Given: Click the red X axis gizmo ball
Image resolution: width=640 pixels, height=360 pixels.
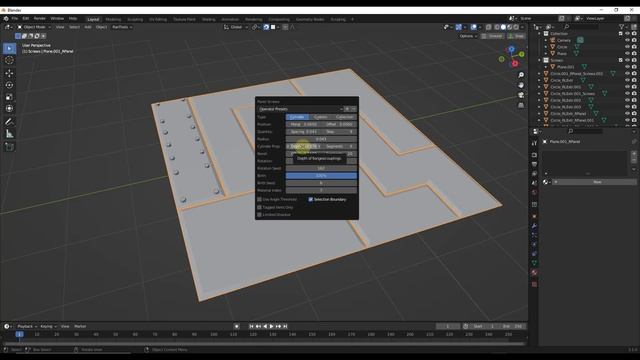Looking at the screenshot, I should pos(515,64).
